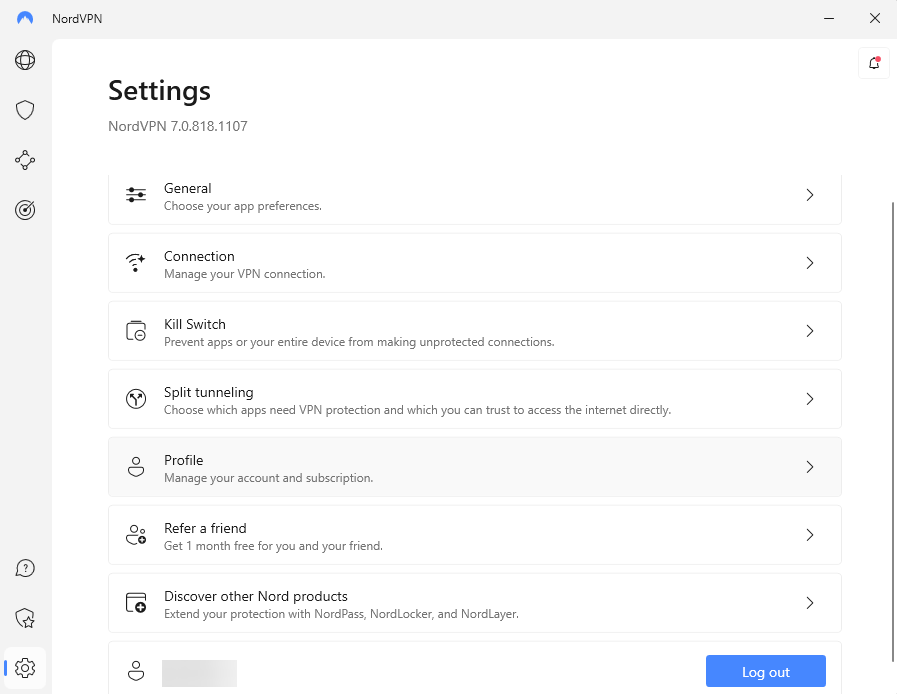The width and height of the screenshot is (897, 694).
Task: Open the help chat bubble icon
Action: 25,569
